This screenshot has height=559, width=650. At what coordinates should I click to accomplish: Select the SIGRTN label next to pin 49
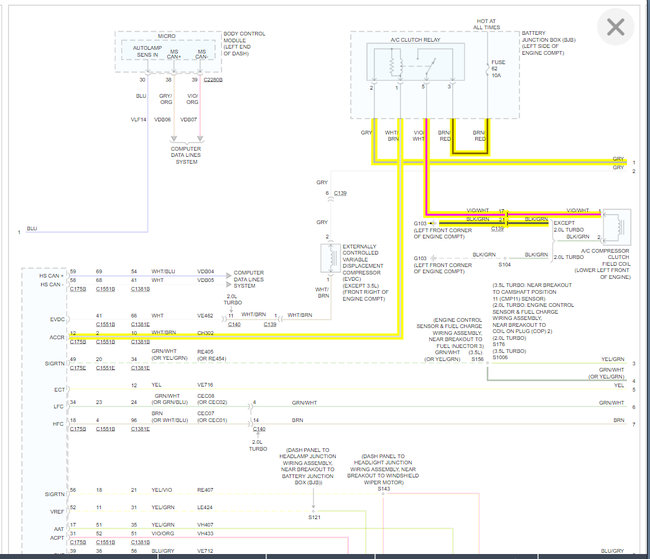tap(55, 364)
